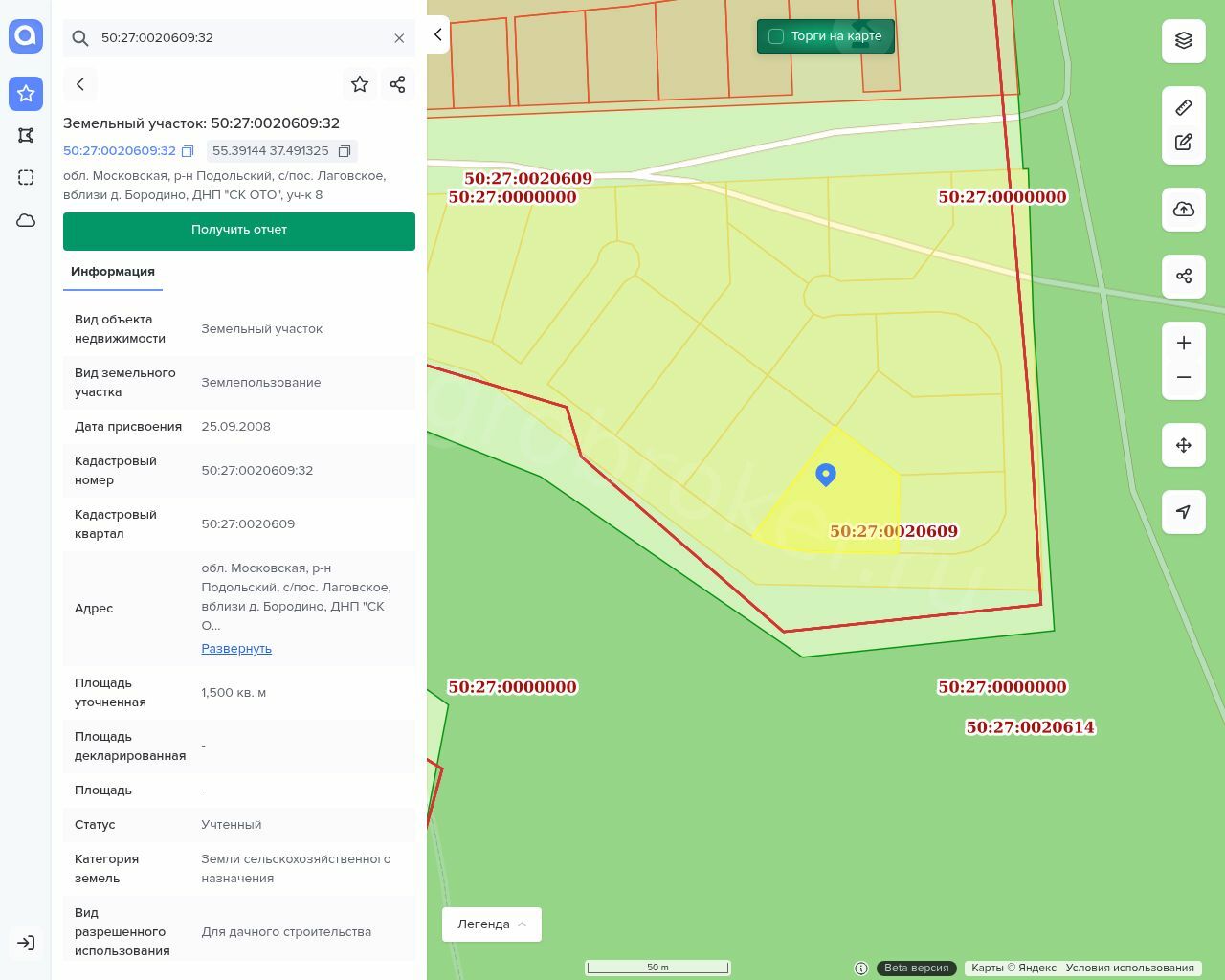Add parcel to favorites with star
1225x980 pixels.
(360, 84)
